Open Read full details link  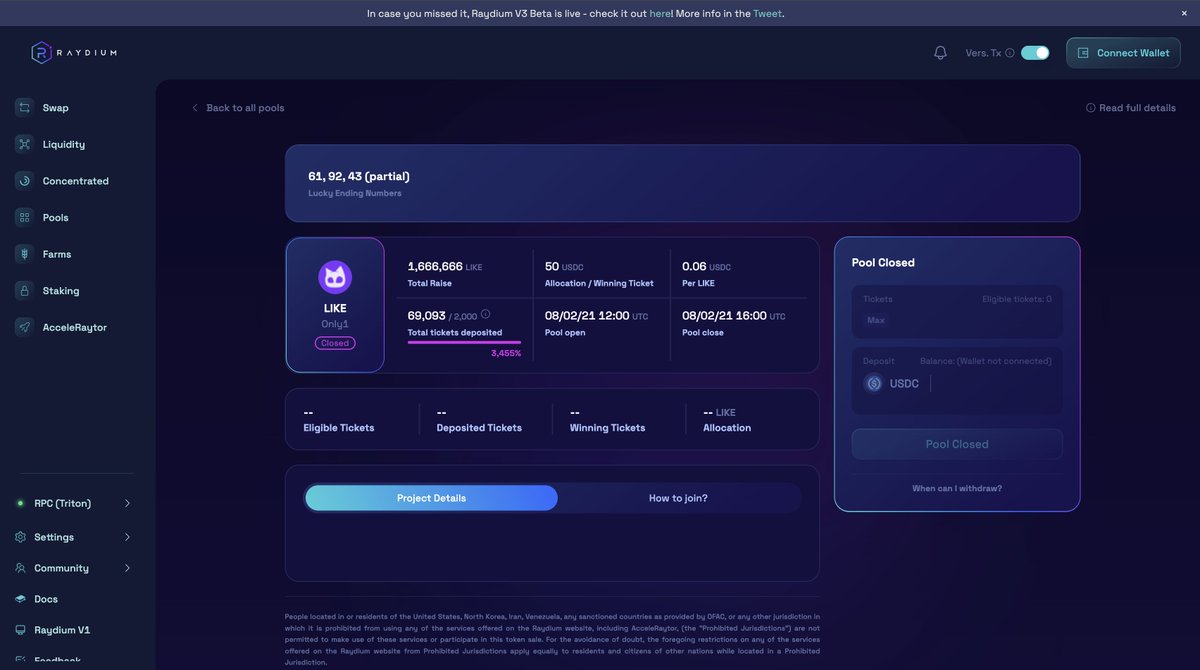(x=1137, y=108)
